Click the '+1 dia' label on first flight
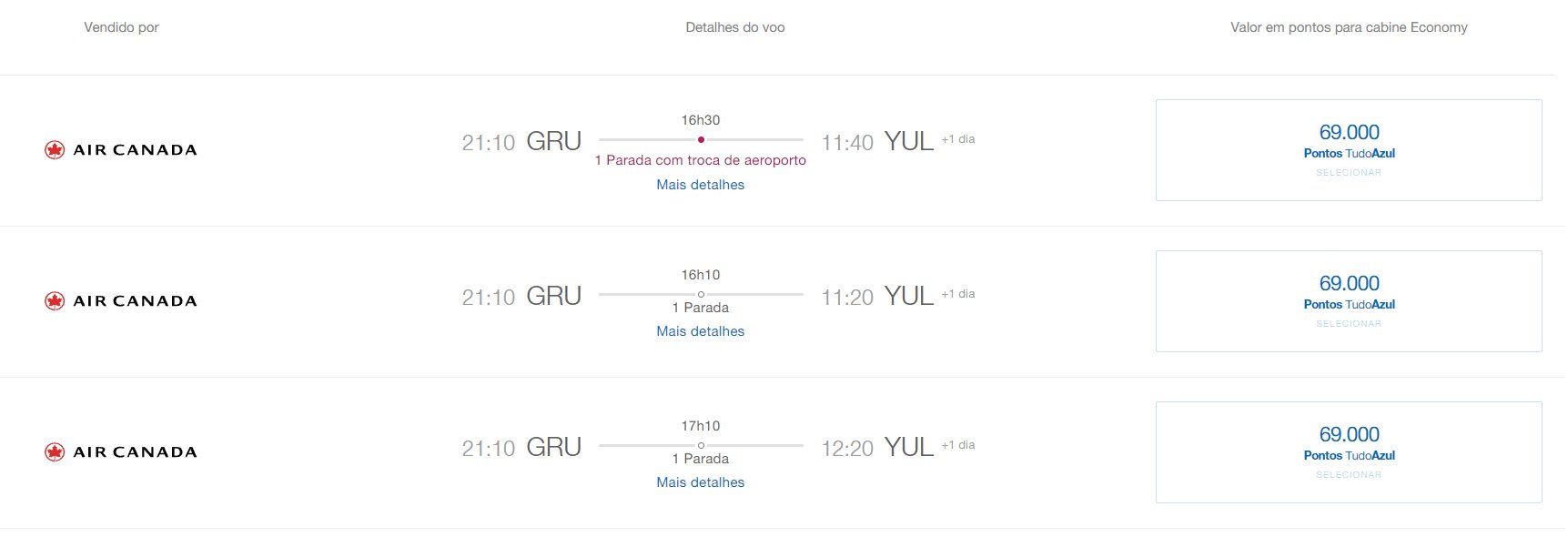 pyautogui.click(x=958, y=139)
